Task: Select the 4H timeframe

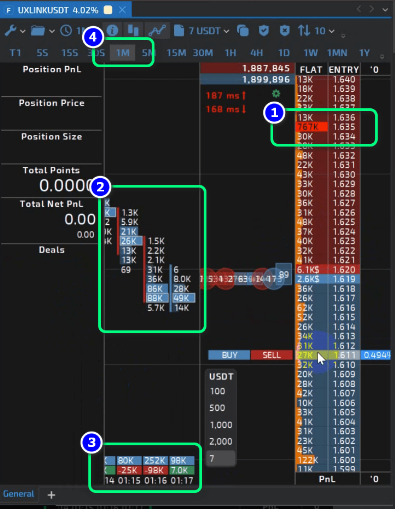Action: tap(257, 53)
